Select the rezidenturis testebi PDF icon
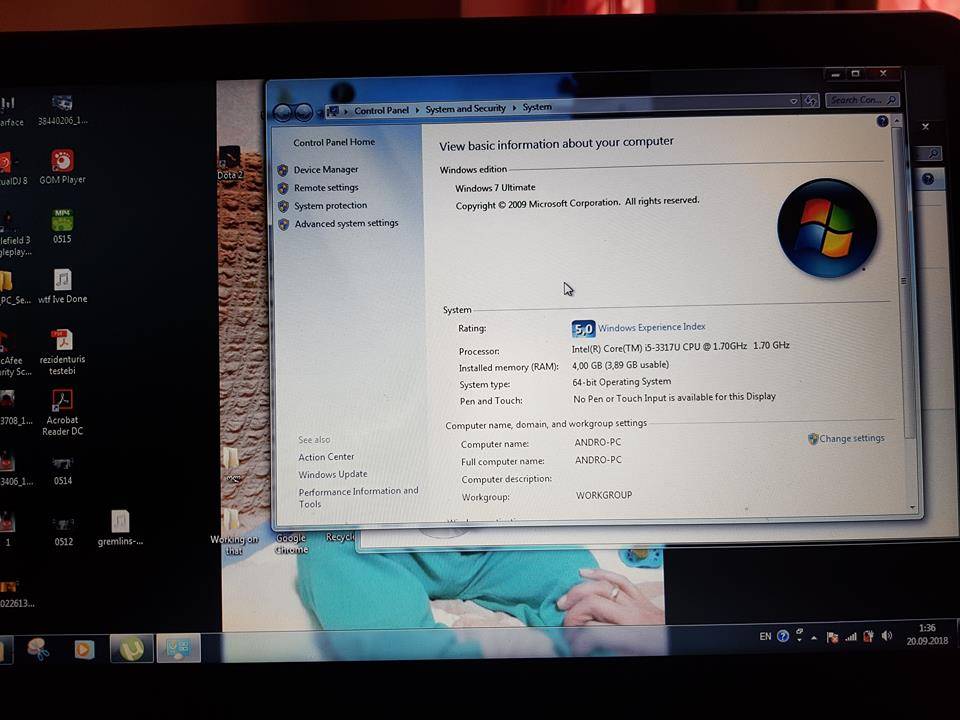The image size is (960, 720). pos(62,352)
